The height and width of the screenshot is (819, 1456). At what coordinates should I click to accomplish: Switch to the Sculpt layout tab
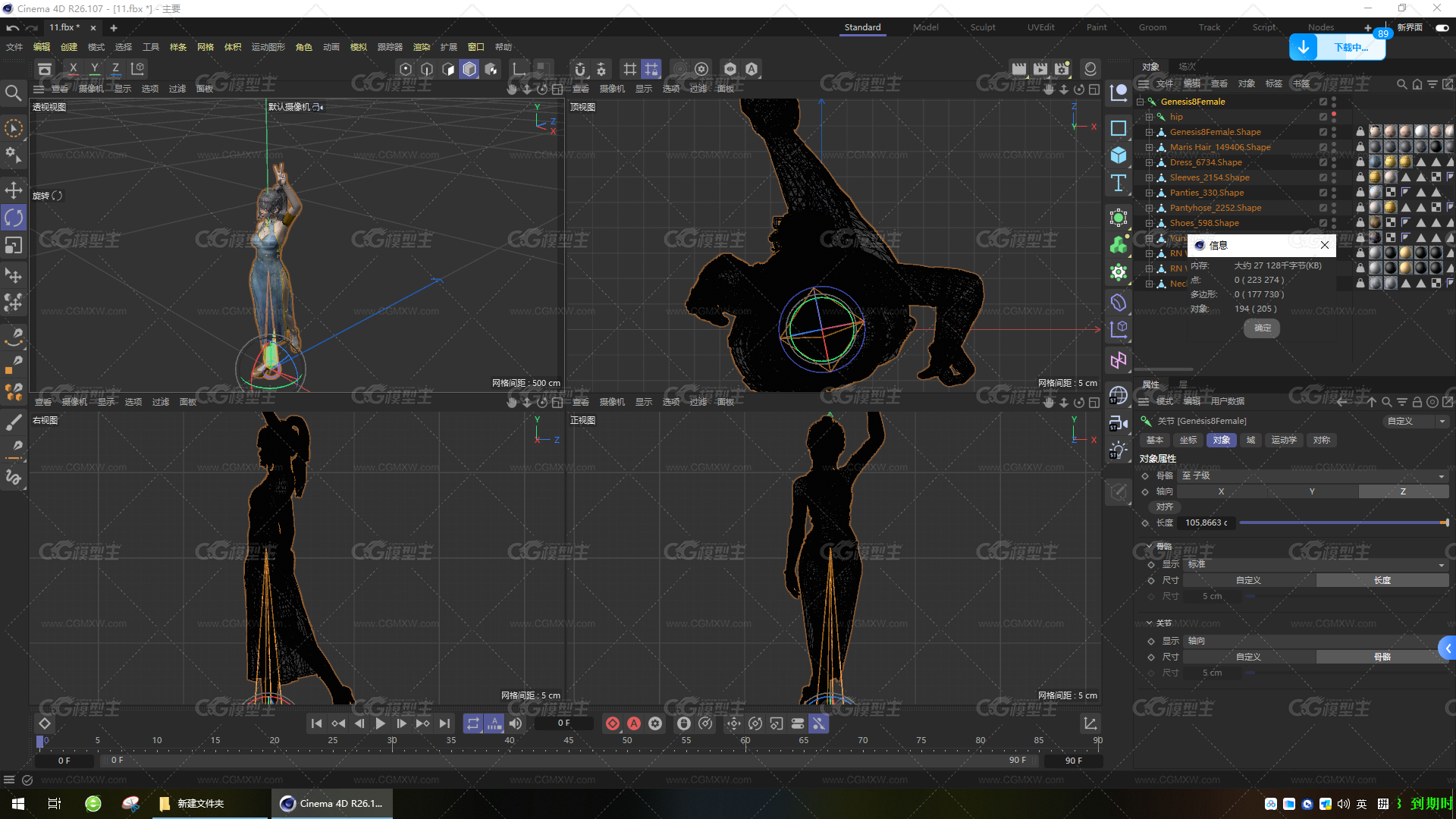[x=983, y=27]
